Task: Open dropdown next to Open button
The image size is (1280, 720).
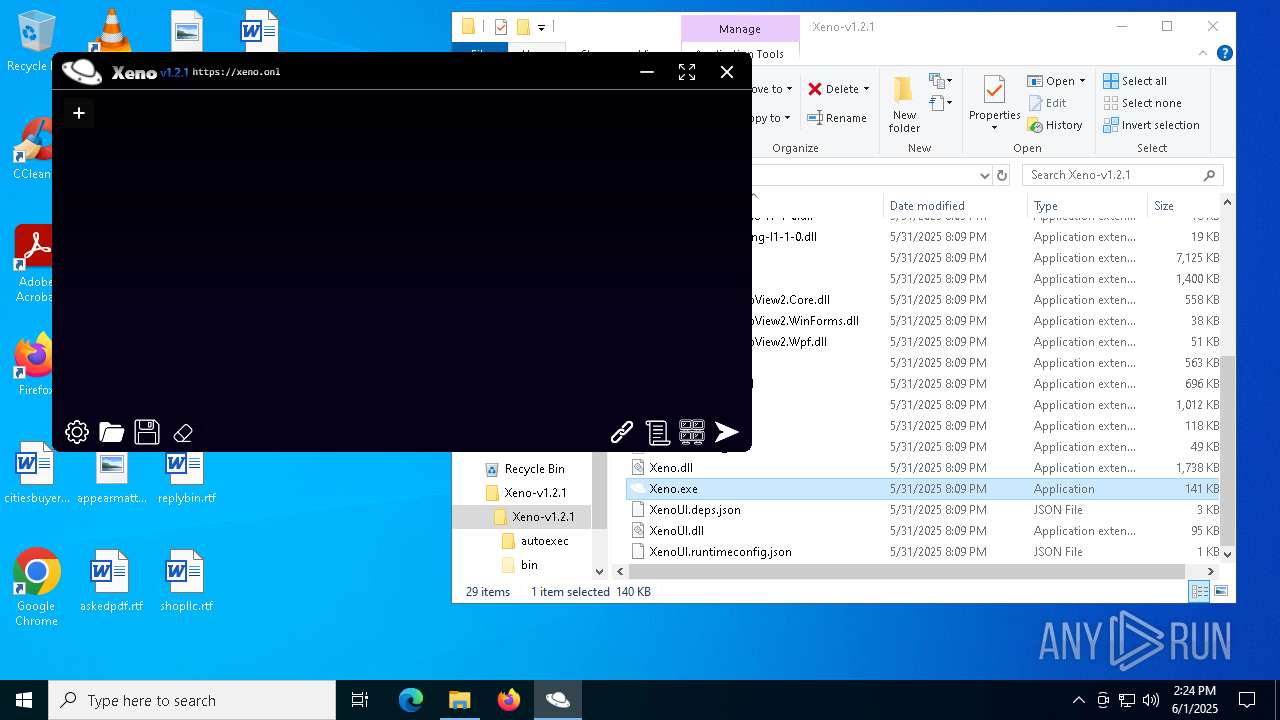Action: (x=1082, y=81)
